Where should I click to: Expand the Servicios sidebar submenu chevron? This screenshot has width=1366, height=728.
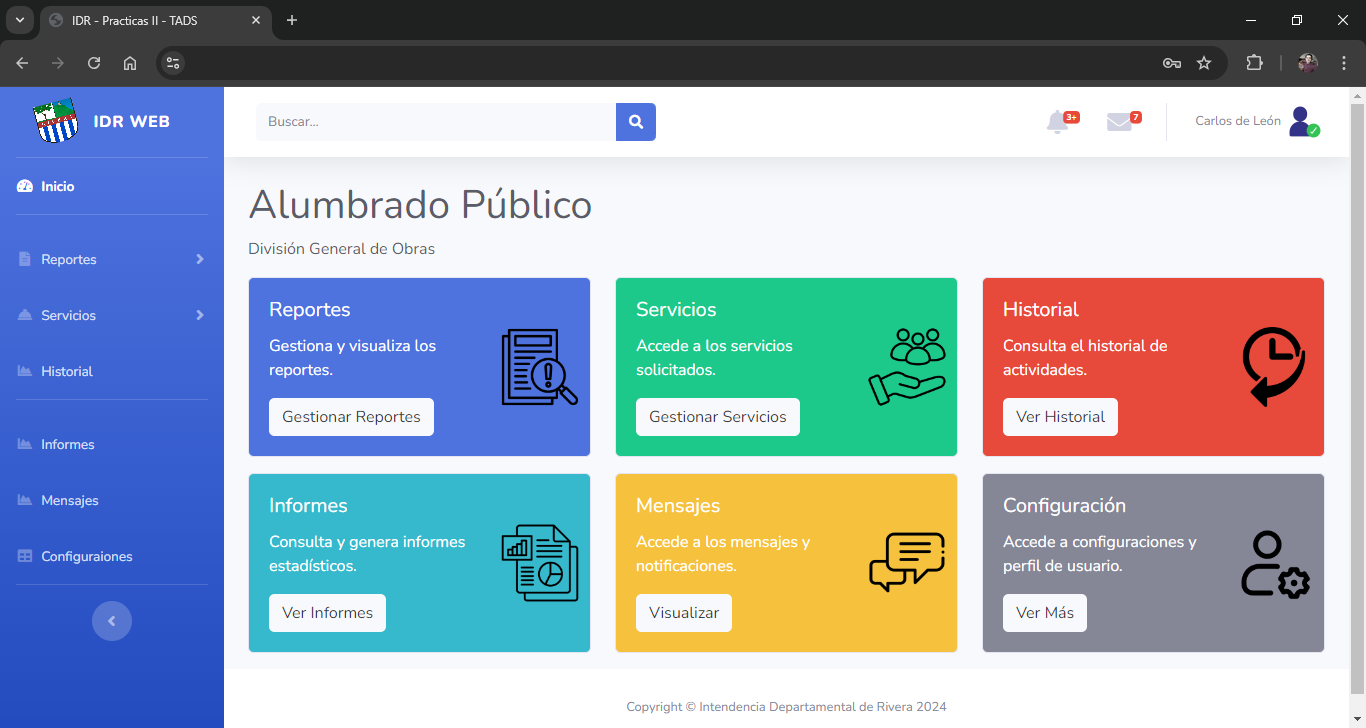tap(200, 315)
